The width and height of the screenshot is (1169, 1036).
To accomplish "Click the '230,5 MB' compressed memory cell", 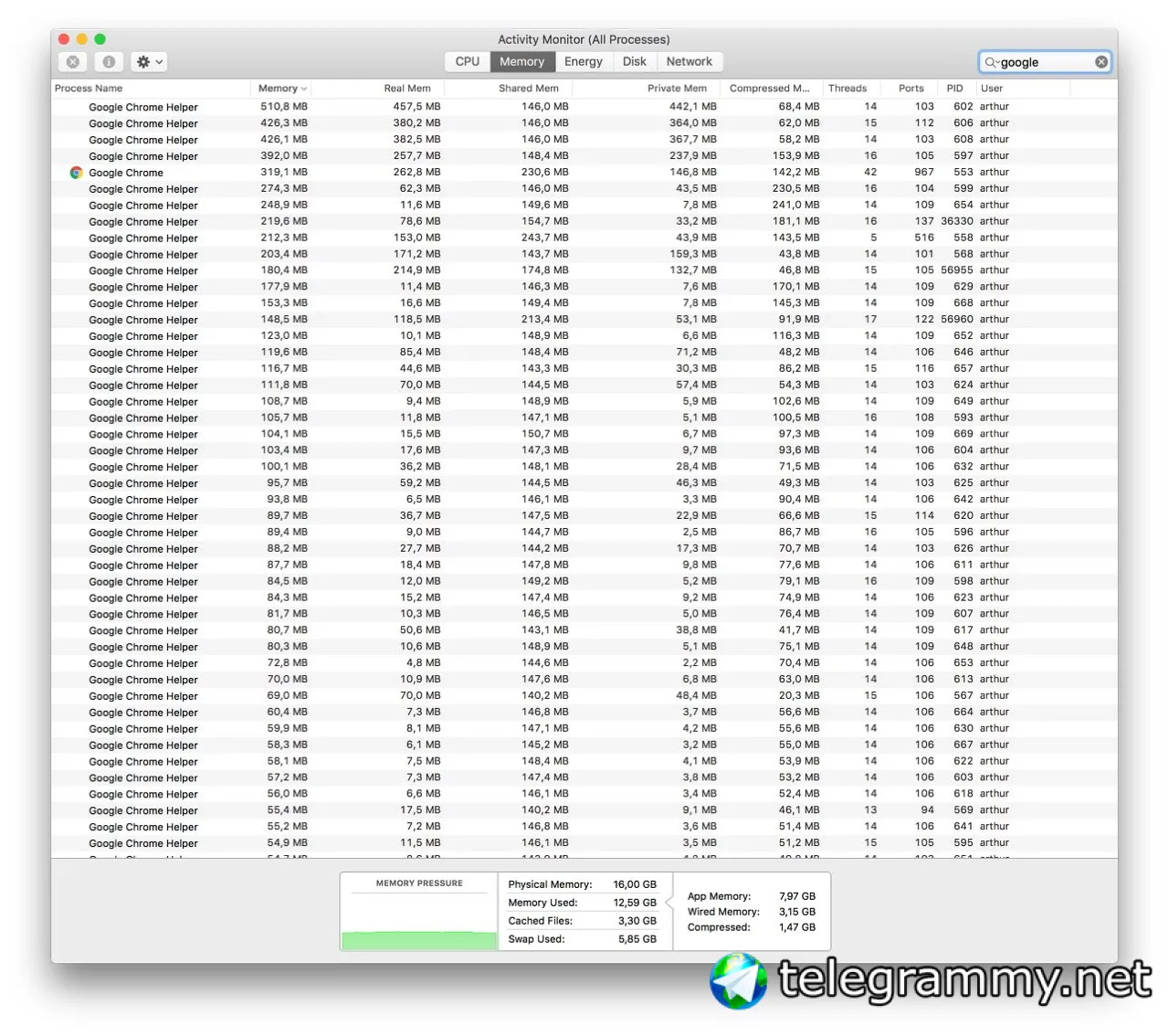I will 796,188.
